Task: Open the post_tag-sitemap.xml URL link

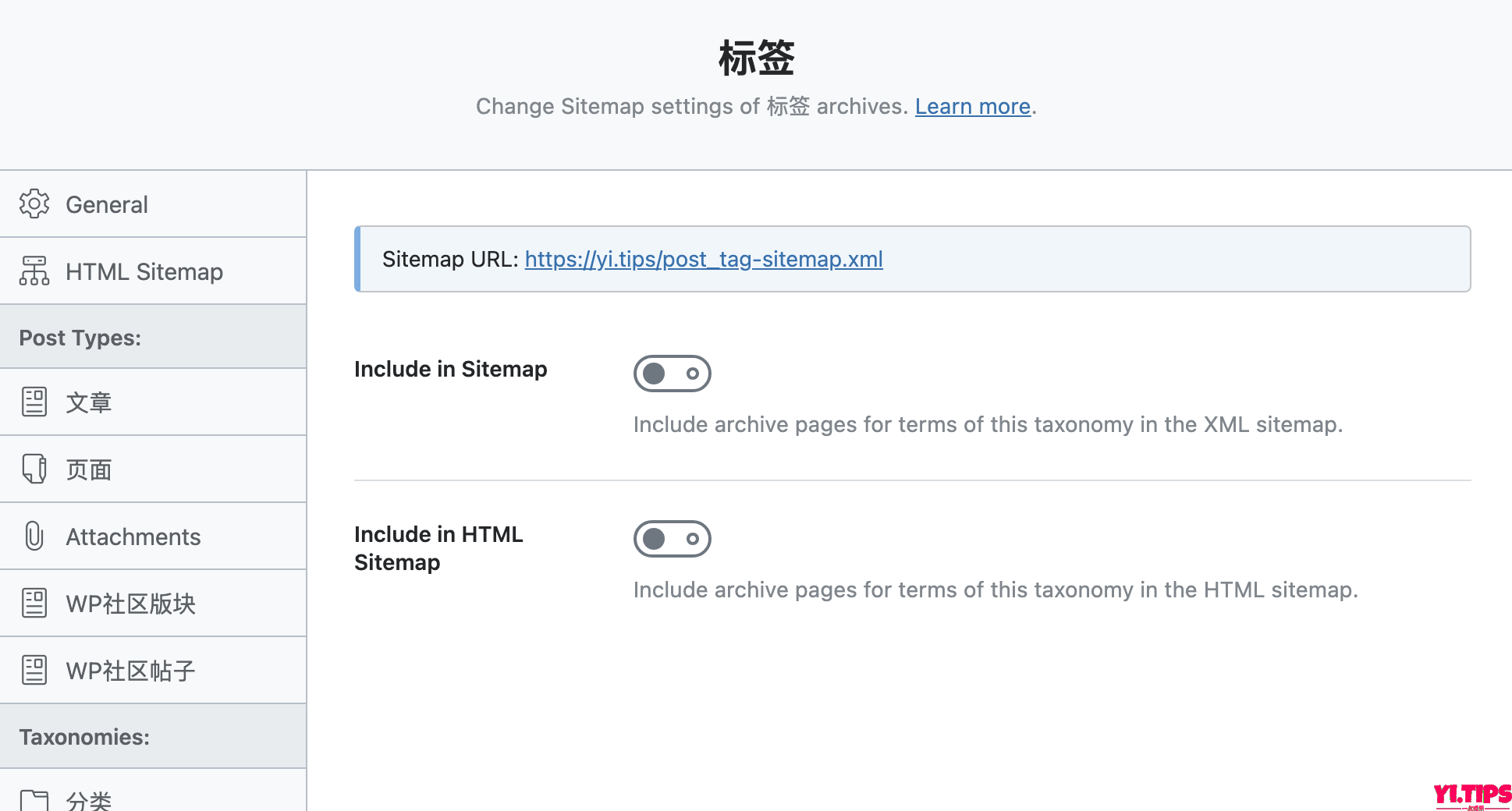Action: coord(704,259)
